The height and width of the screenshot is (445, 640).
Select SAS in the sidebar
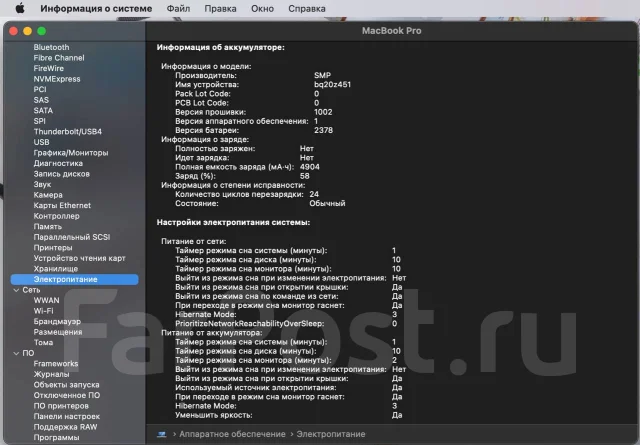(x=41, y=100)
